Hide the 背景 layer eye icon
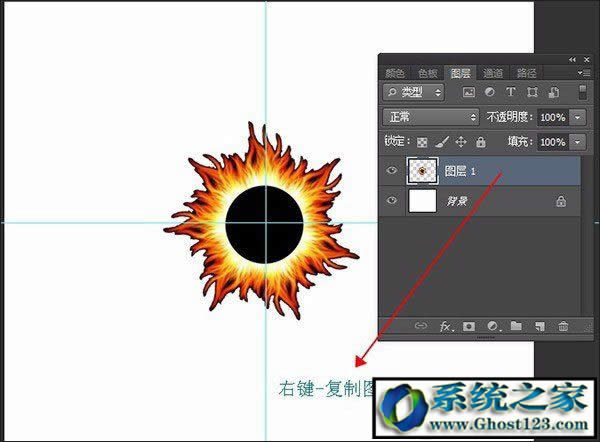 [x=391, y=201]
